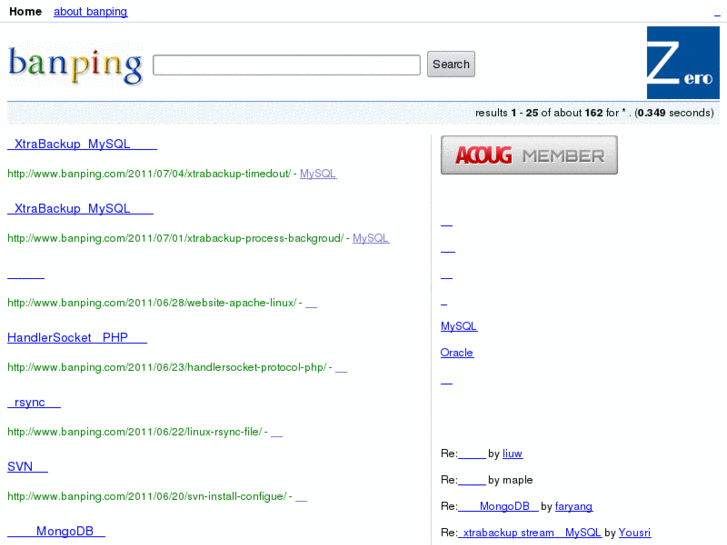Screen dimensions: 727x545
Task: Click category link after handlersocket-protocol-php URL
Action: point(341,367)
